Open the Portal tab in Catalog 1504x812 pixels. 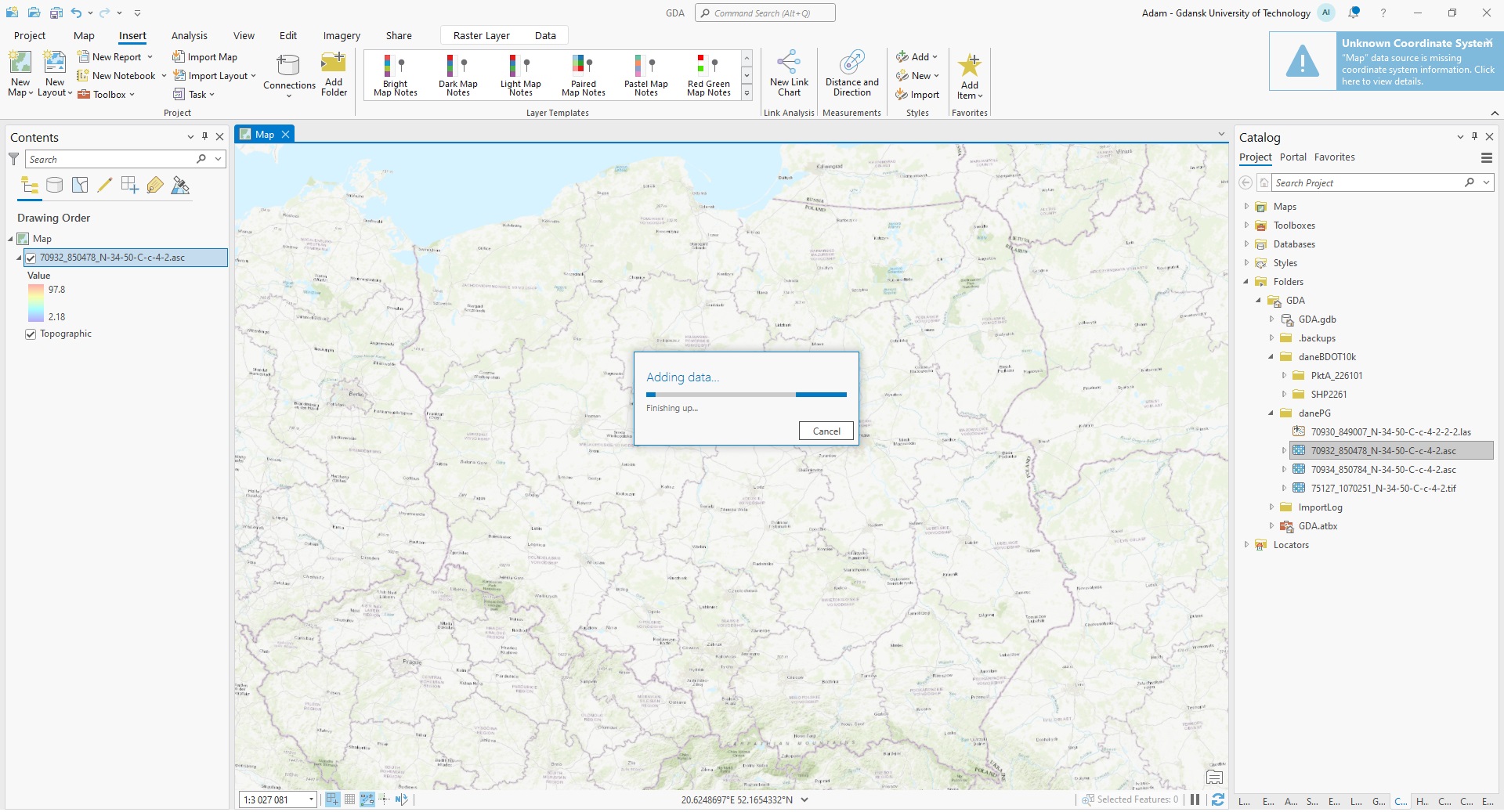click(1292, 157)
